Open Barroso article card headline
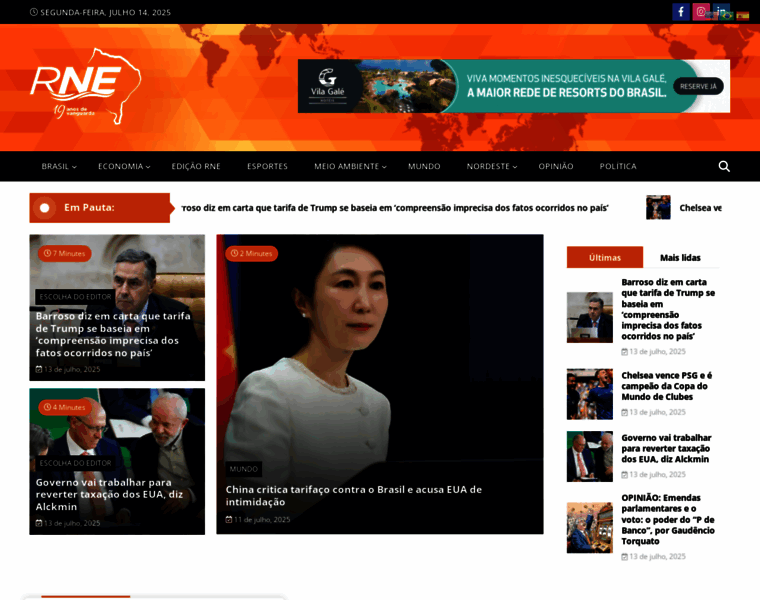Image resolution: width=760 pixels, height=600 pixels. [x=113, y=334]
